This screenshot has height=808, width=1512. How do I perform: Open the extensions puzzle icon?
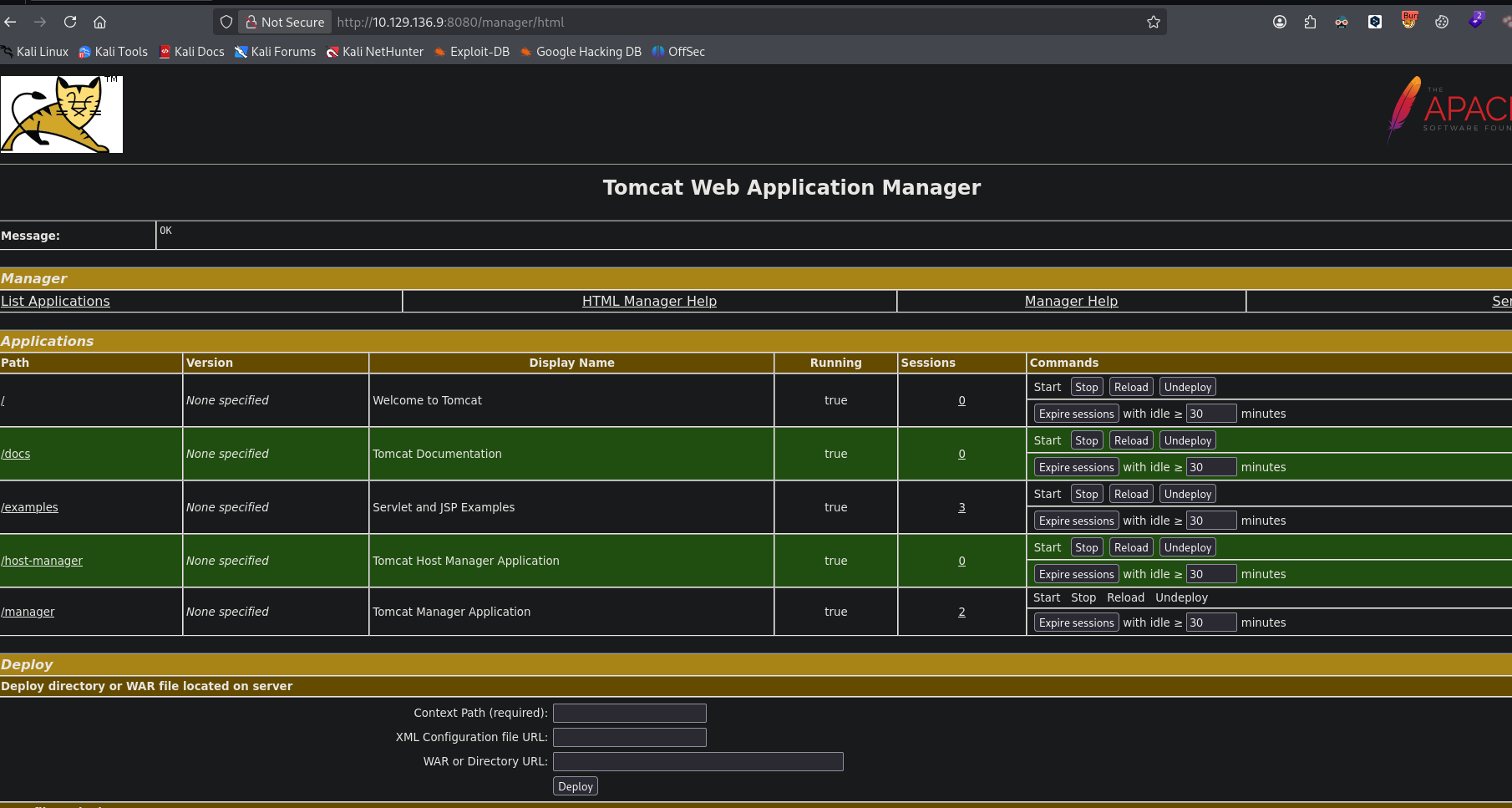1310,22
